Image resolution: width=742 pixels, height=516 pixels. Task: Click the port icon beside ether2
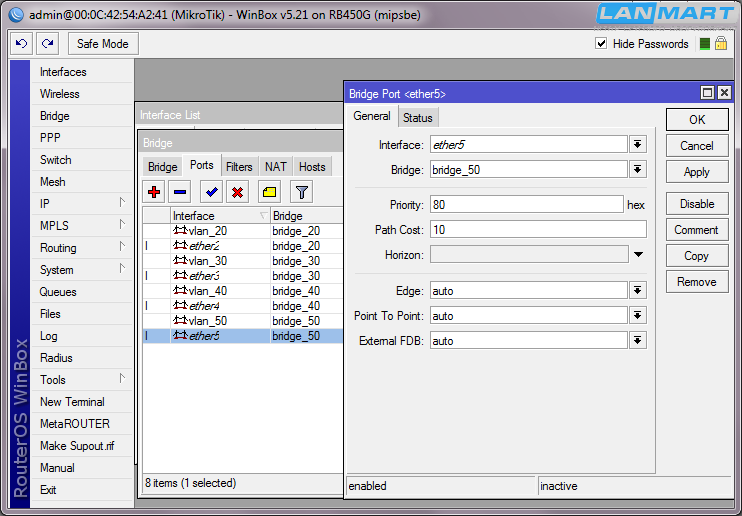(x=180, y=246)
